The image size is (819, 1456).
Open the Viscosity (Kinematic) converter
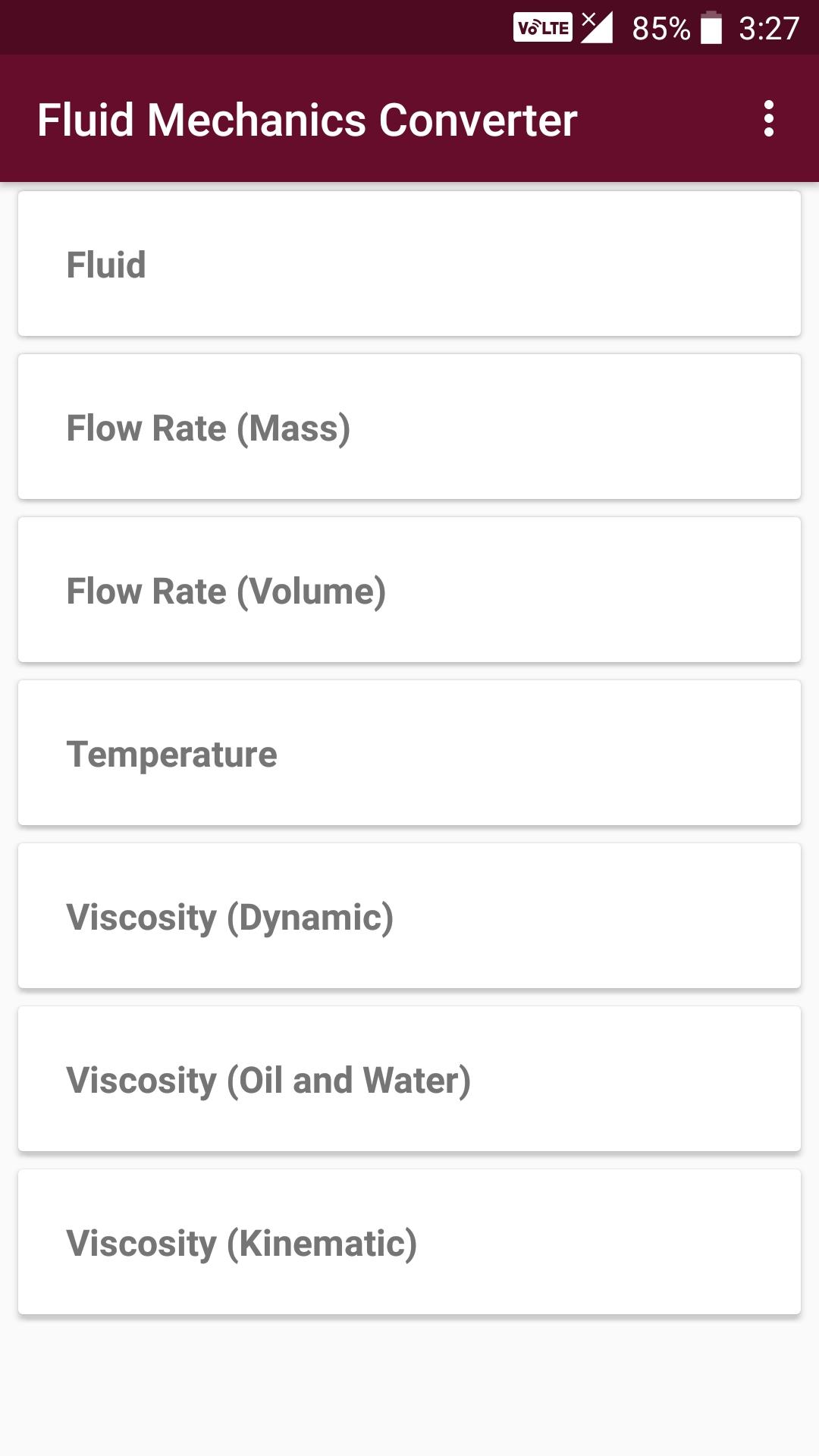click(x=409, y=1241)
